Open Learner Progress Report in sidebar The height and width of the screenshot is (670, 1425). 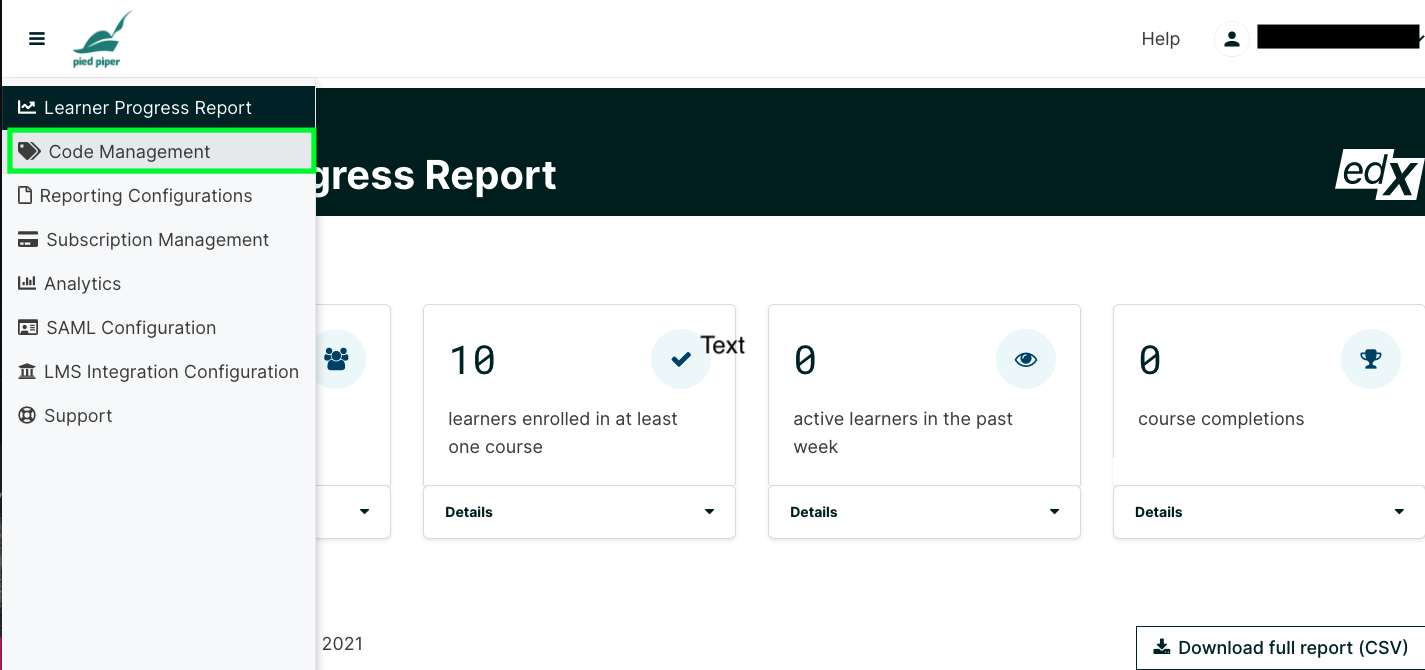(x=159, y=108)
